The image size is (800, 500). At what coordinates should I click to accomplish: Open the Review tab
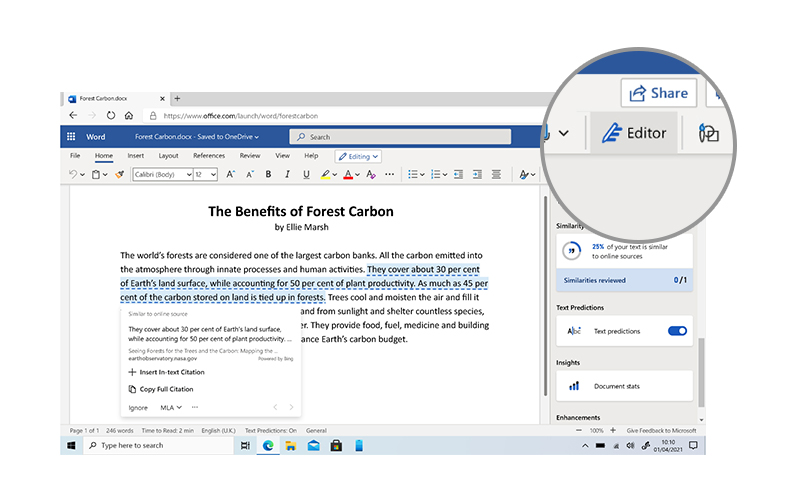click(x=250, y=156)
